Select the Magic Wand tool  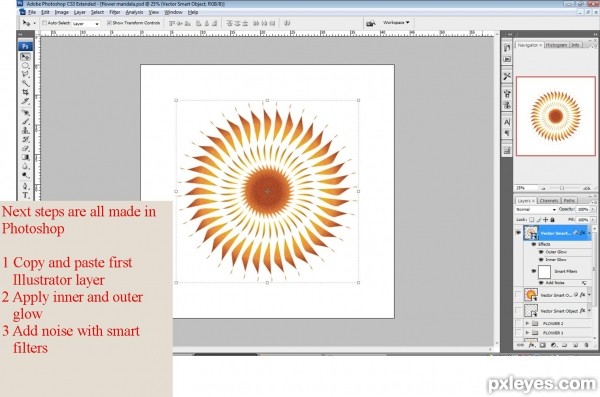[x=25, y=83]
